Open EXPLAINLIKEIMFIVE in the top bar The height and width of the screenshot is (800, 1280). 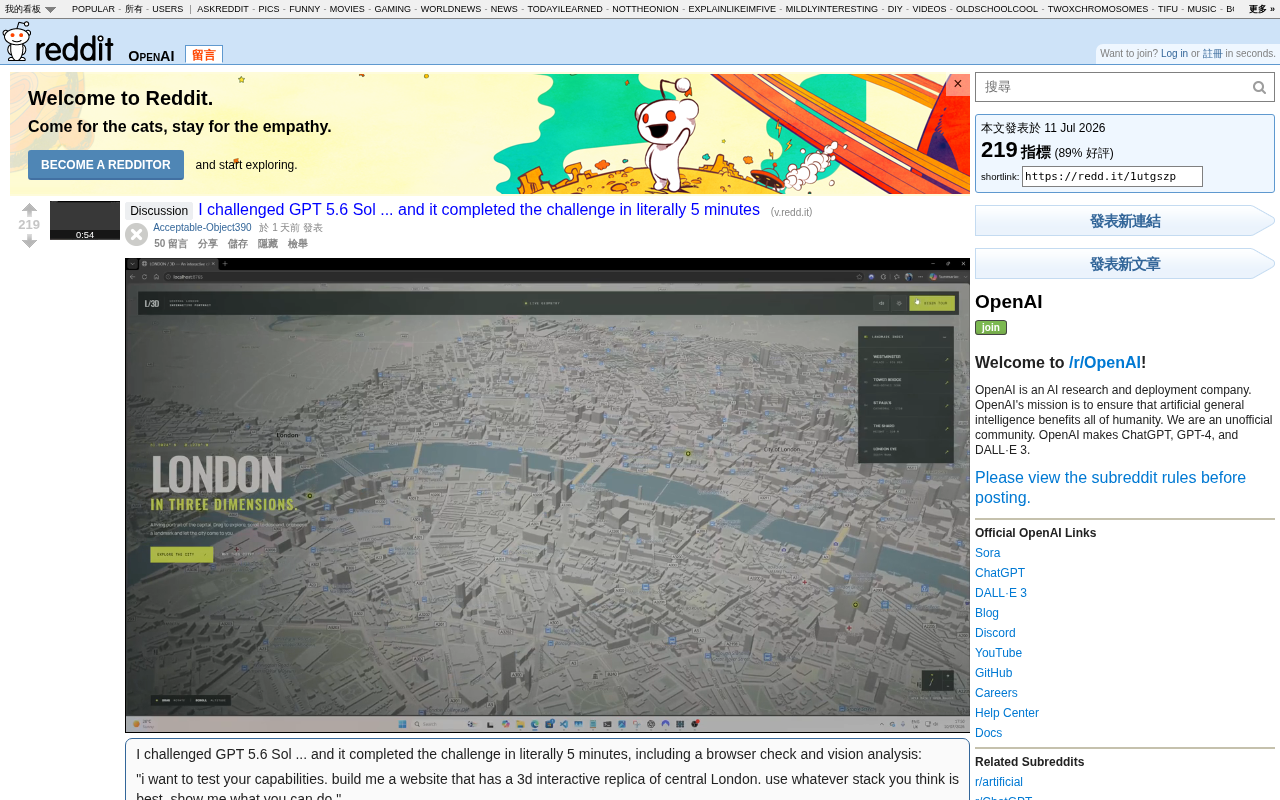tap(732, 9)
